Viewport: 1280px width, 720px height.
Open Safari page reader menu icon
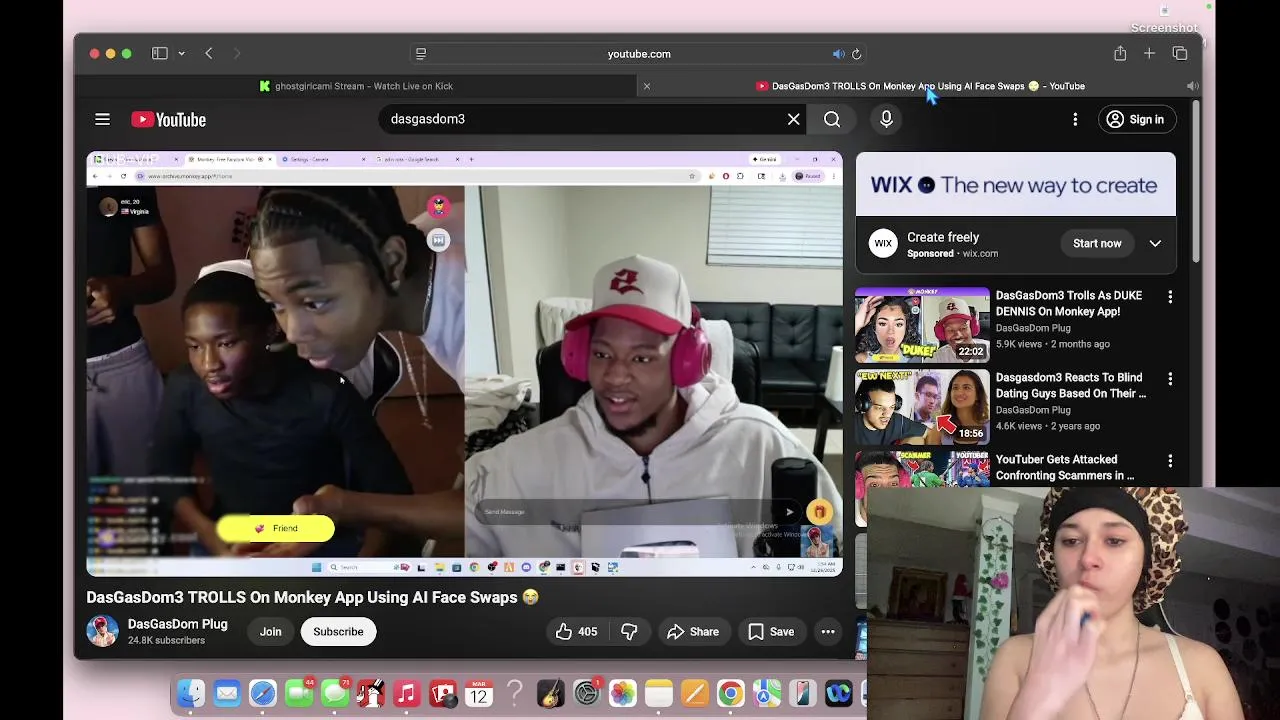click(x=421, y=54)
